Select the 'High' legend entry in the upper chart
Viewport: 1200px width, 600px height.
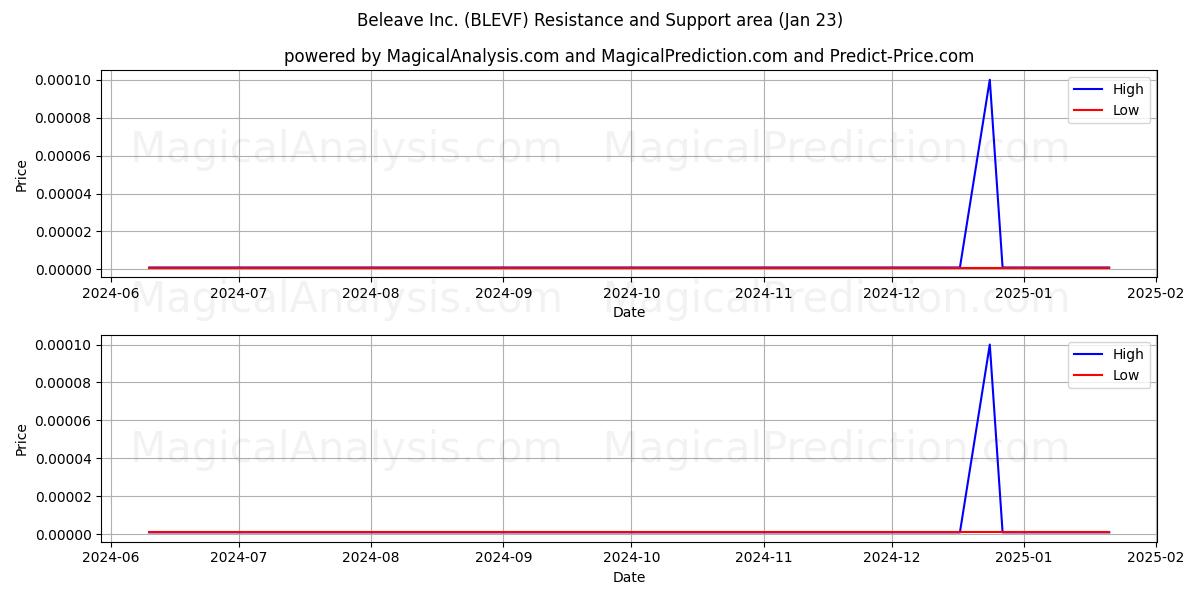[1110, 89]
